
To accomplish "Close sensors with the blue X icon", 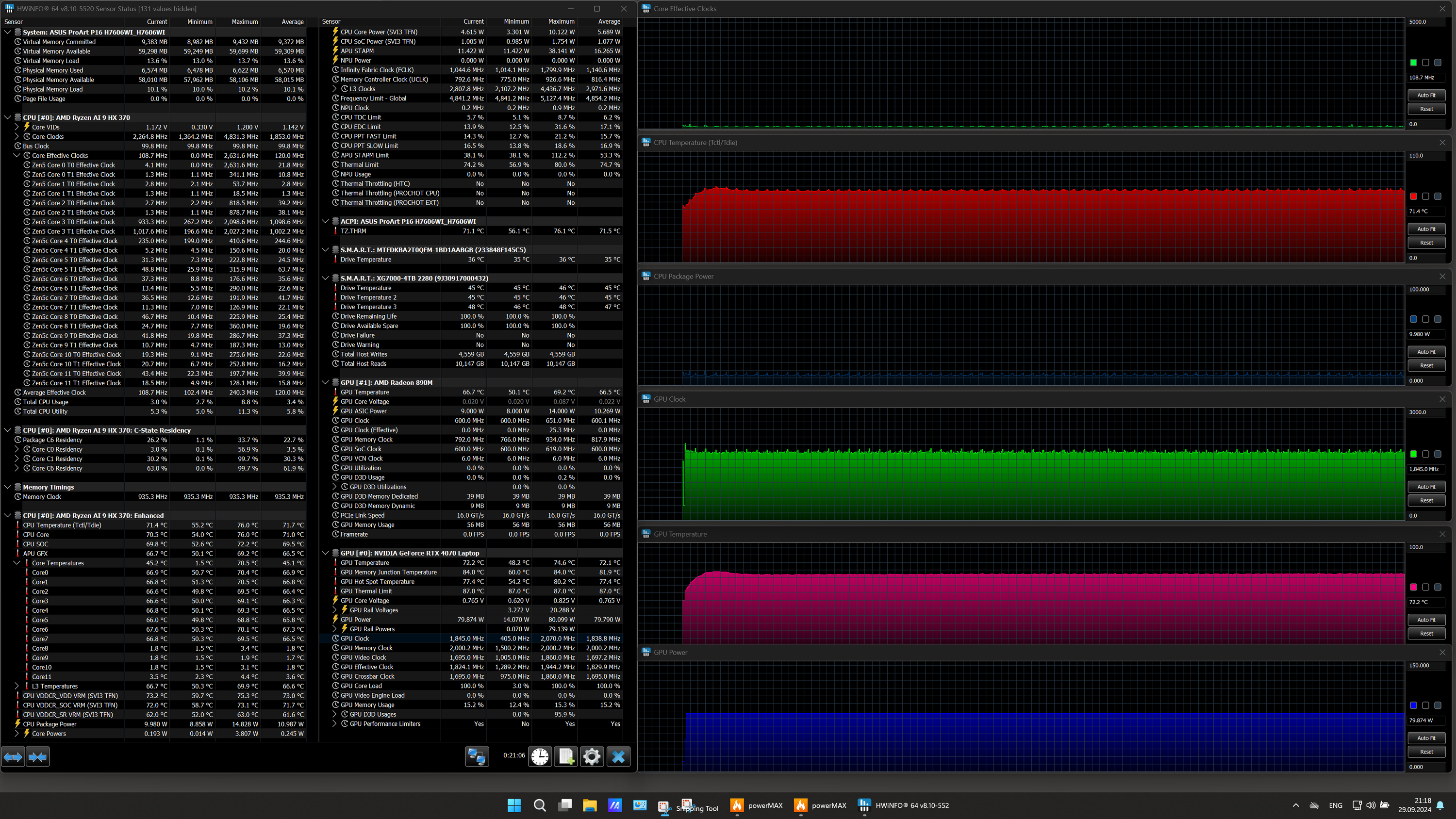I will [618, 756].
